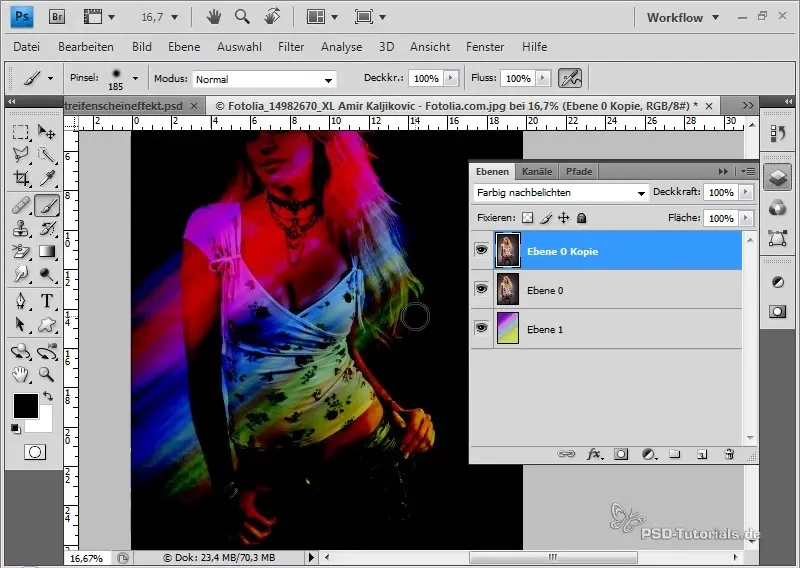Open the Deckkr. opacity slider arrow
Screen dimensions: 800x568
tap(451, 78)
